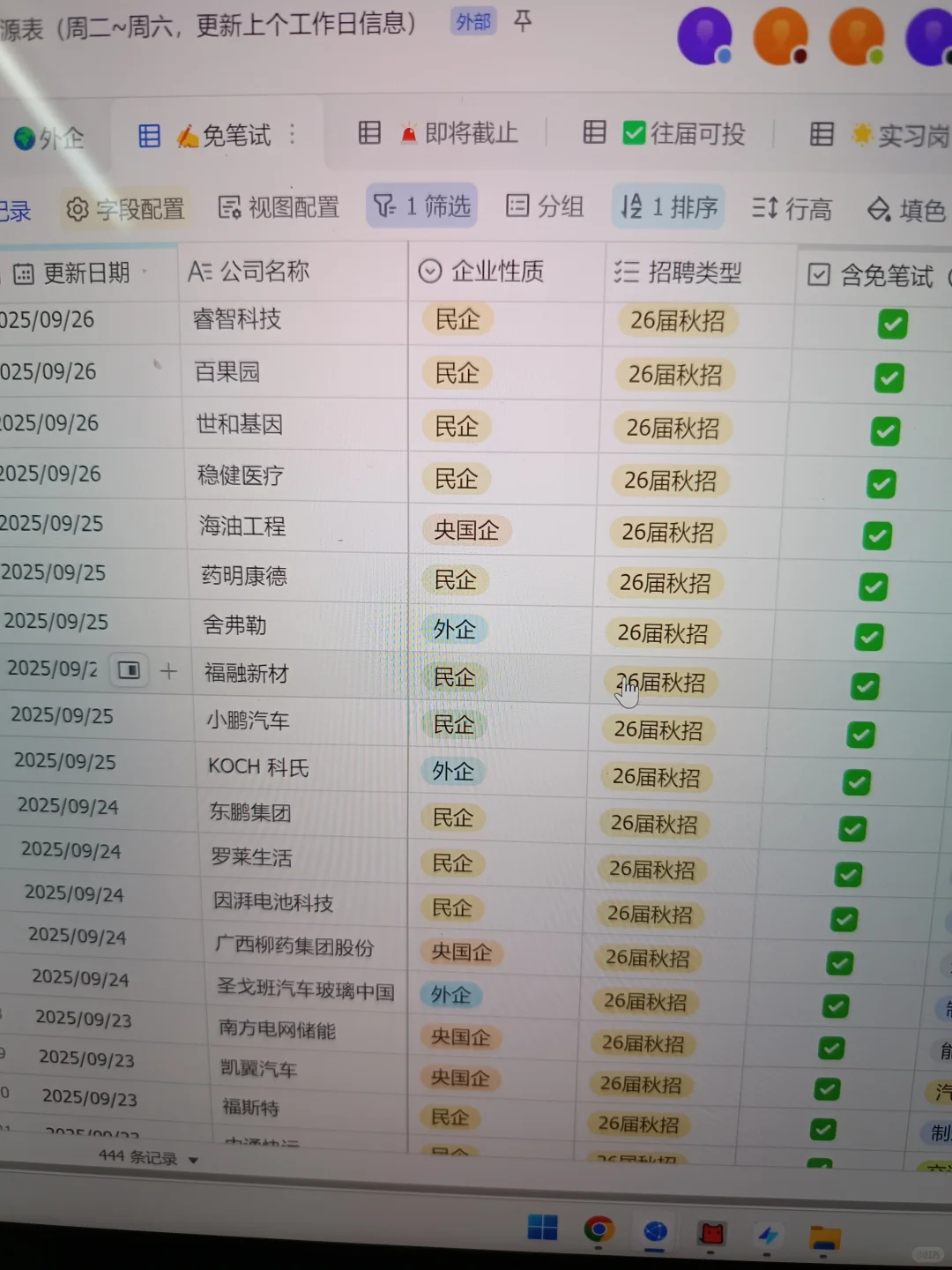
Task: Open the blue globe app on taskbar
Action: tap(655, 1232)
